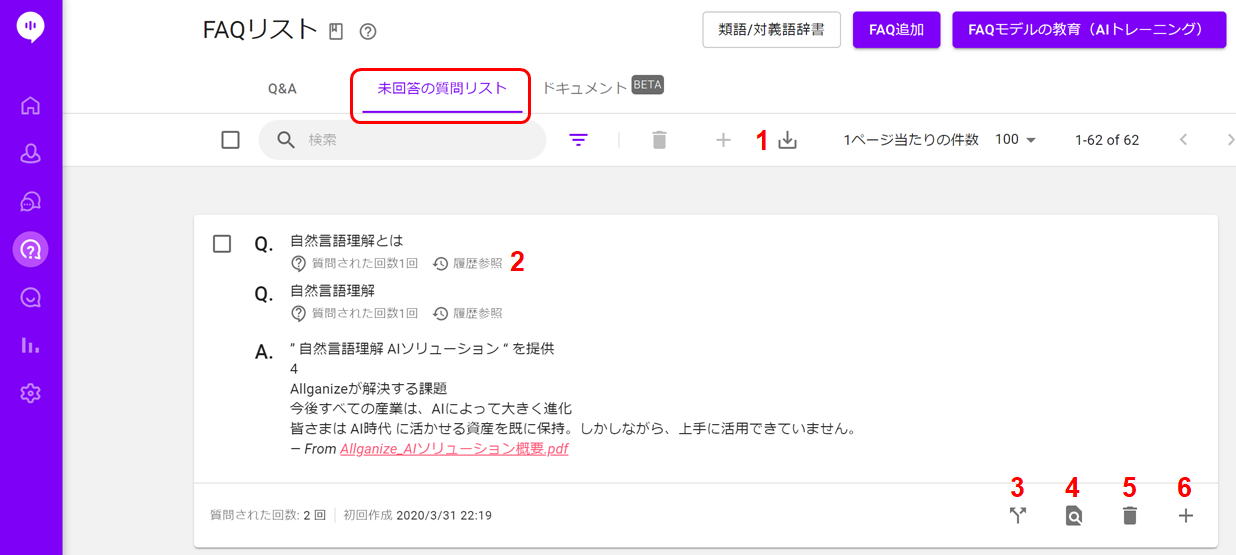Open the analytics bar-chart sidebar icon

click(31, 345)
